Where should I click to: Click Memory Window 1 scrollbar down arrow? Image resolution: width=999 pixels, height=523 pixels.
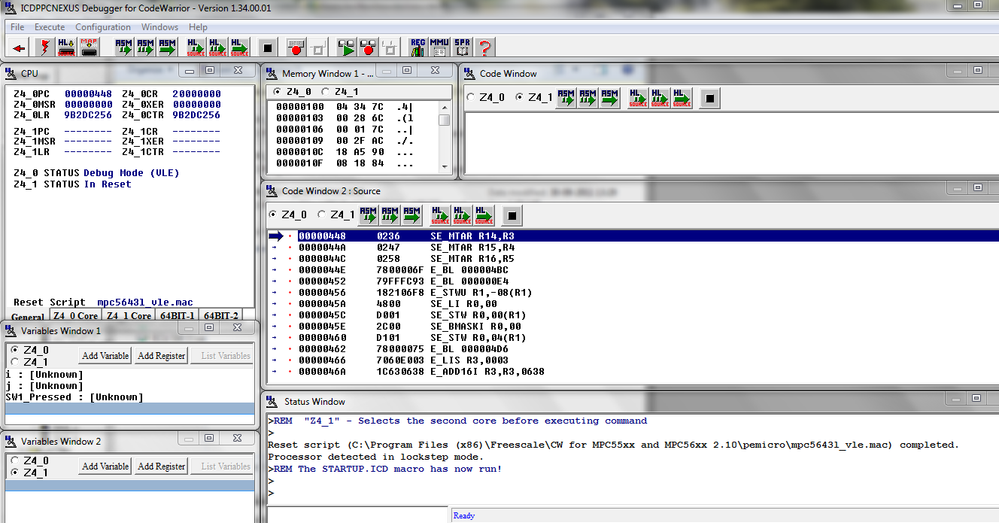[x=444, y=166]
